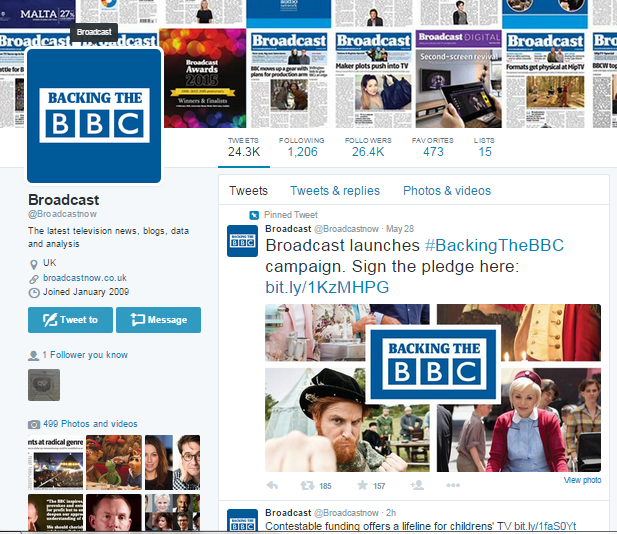The height and width of the screenshot is (534, 617).
Task: Click the Maker plots push into TV cover
Action: [373, 79]
